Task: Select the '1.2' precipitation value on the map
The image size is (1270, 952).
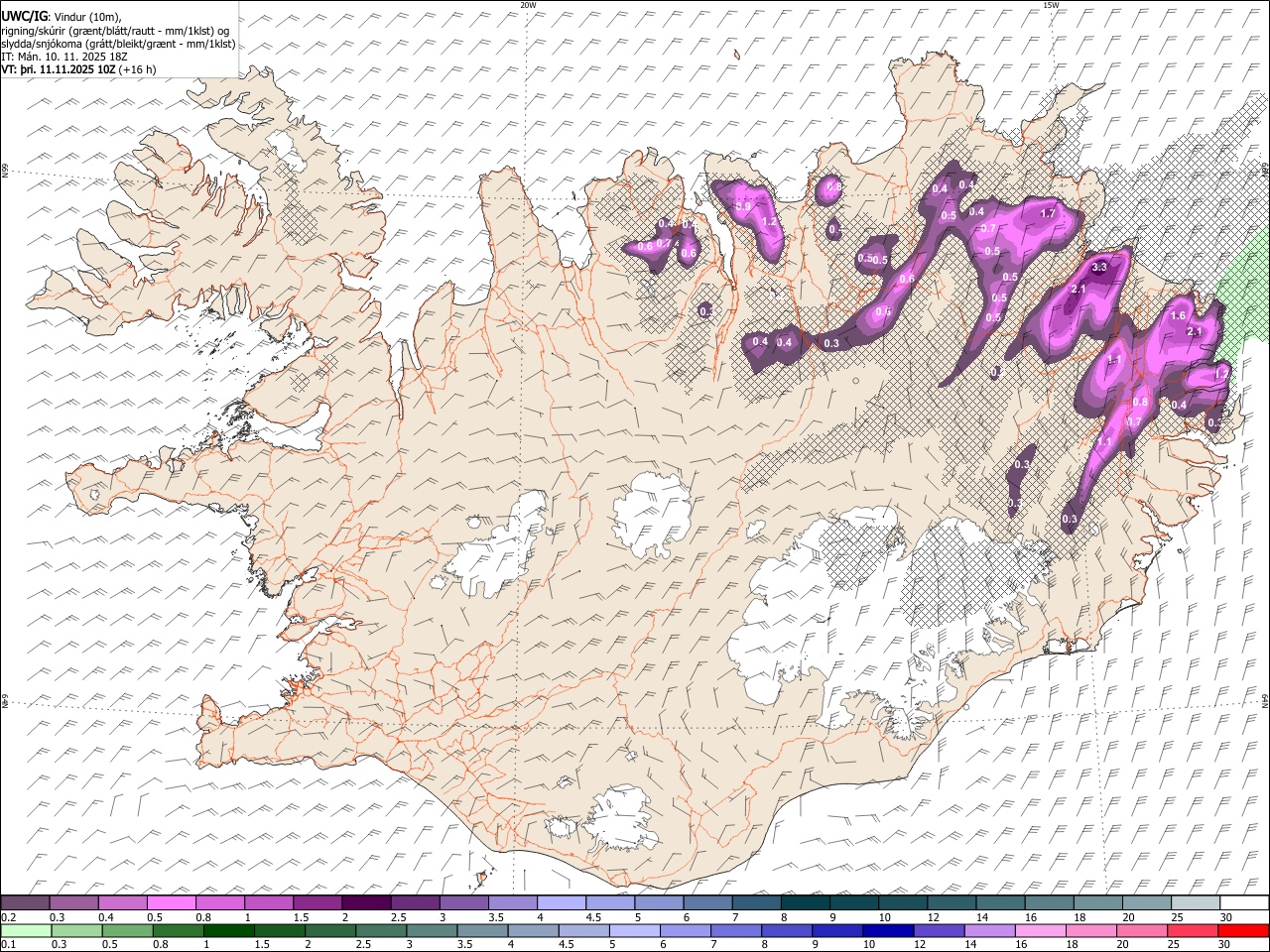Action: [x=769, y=222]
